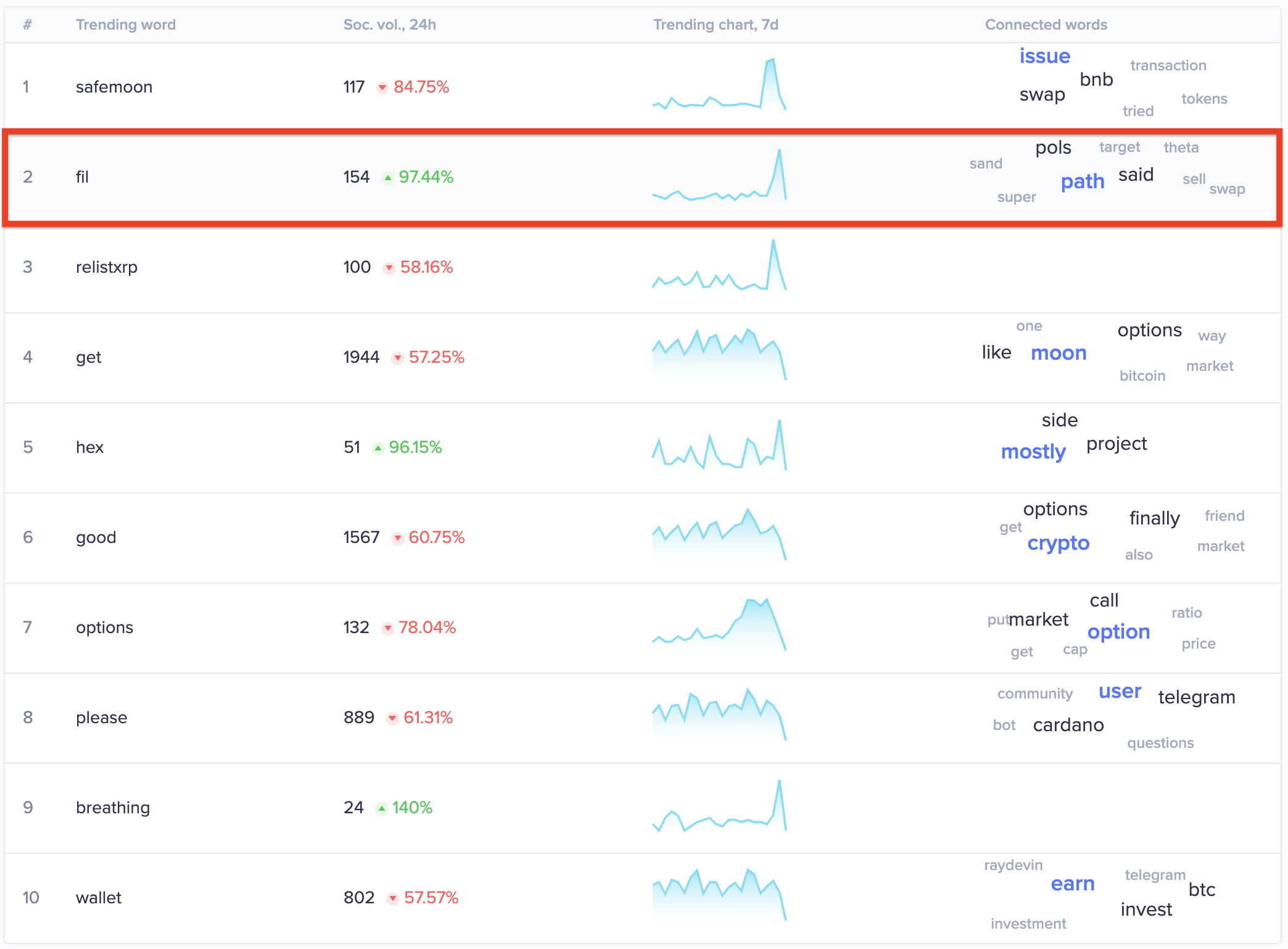
Task: Open the fil 7d trending chart
Action: [719, 175]
